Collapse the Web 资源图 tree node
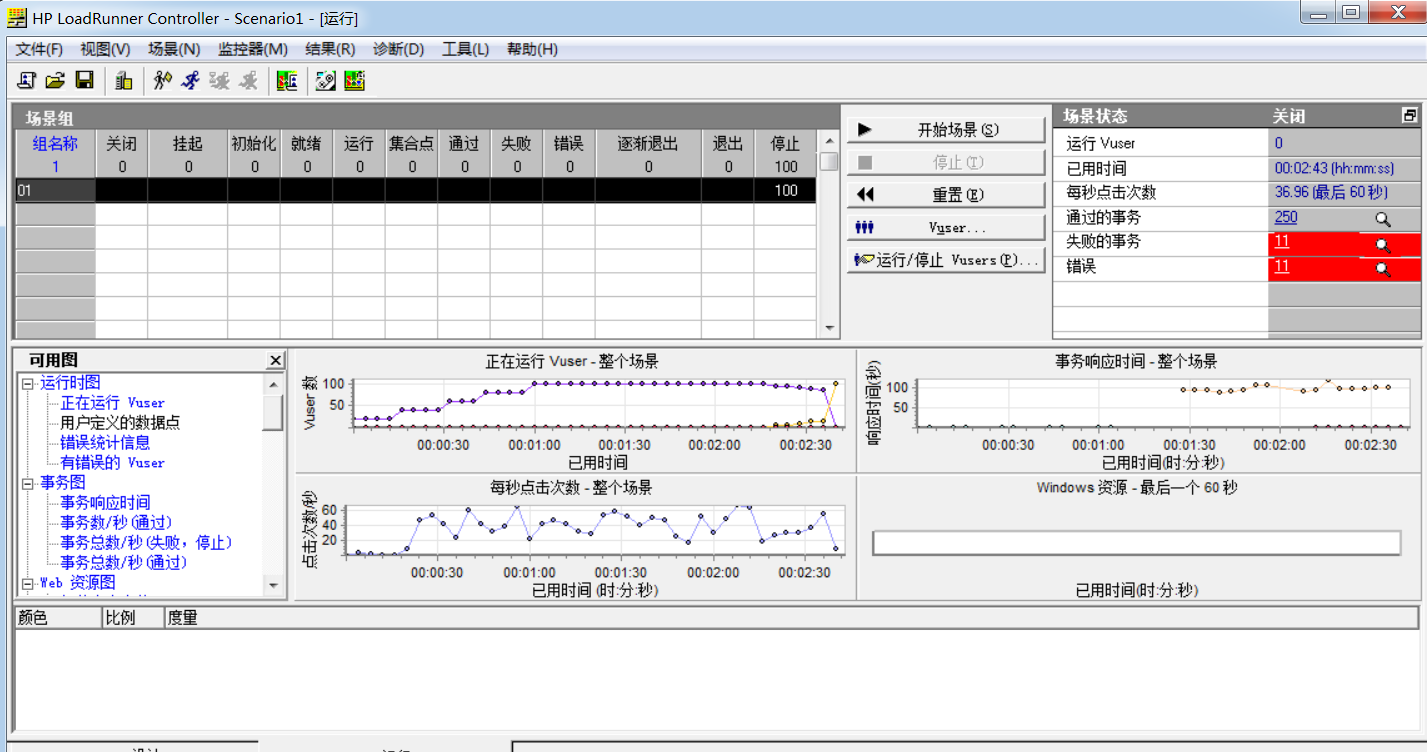The height and width of the screenshot is (752, 1427). [x=27, y=583]
